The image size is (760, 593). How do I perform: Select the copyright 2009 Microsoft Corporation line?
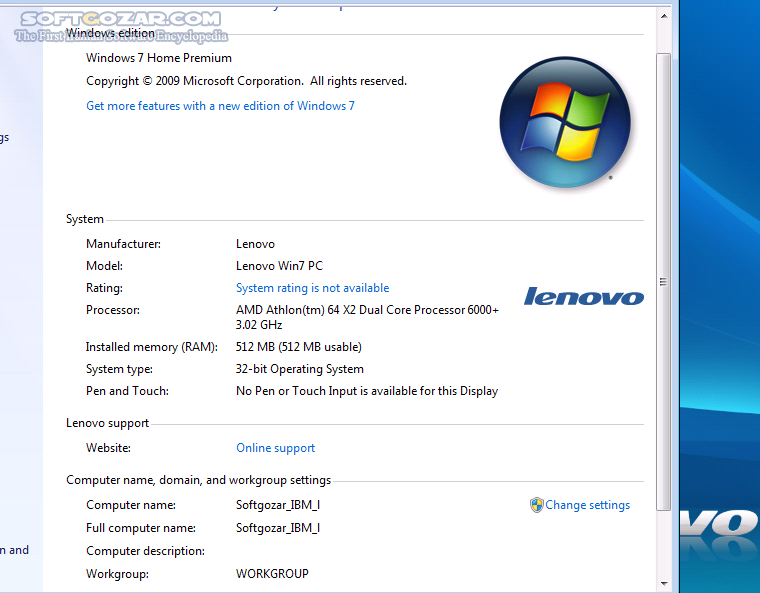[x=246, y=81]
